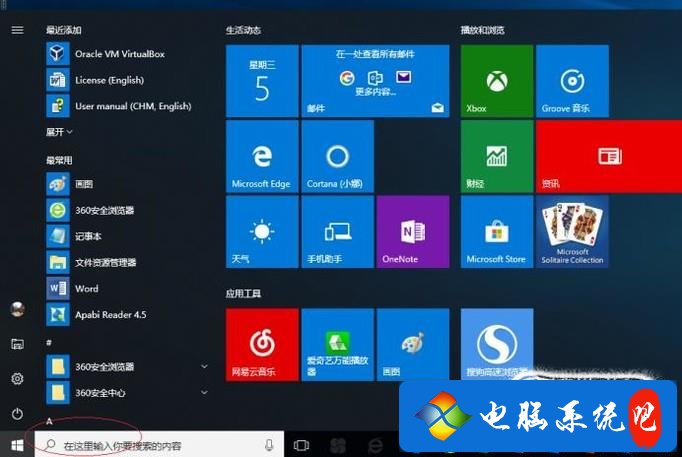
Task: Click the 最近添加 section label
Action: (x=64, y=30)
